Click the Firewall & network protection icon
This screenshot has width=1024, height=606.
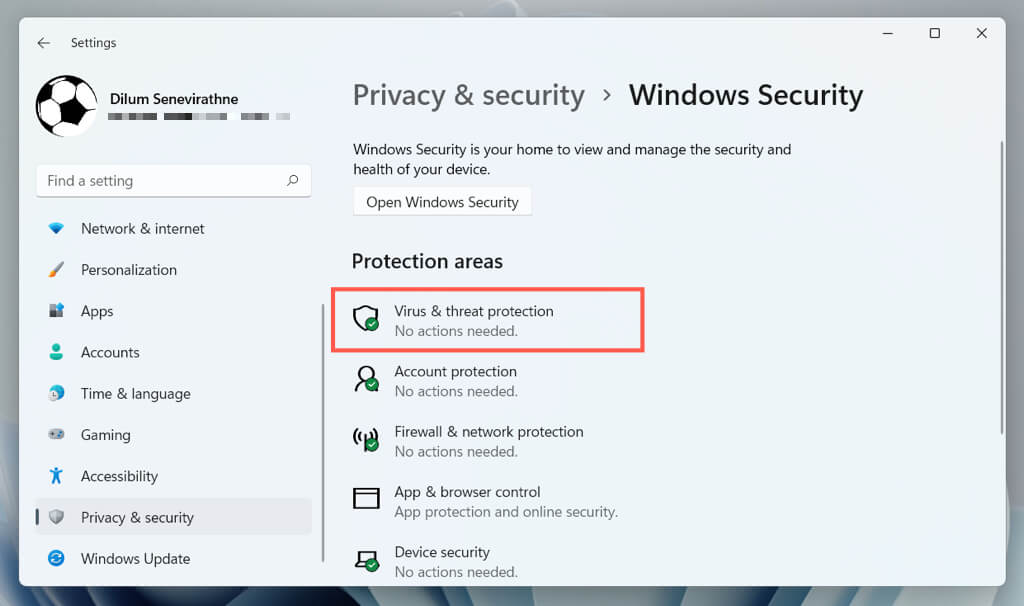366,439
